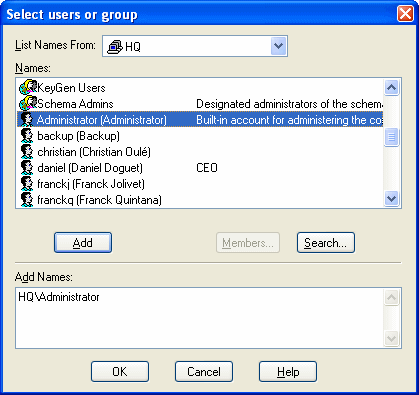
Task: Click the Administrator user icon
Action: (x=27, y=119)
